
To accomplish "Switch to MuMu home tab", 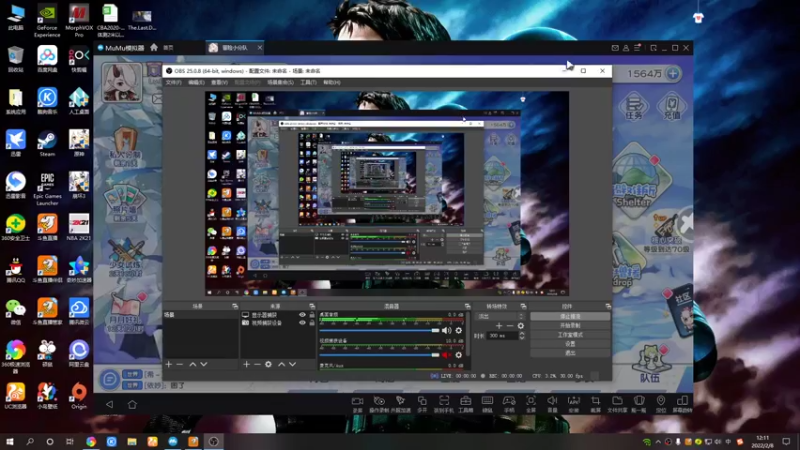I will point(162,47).
